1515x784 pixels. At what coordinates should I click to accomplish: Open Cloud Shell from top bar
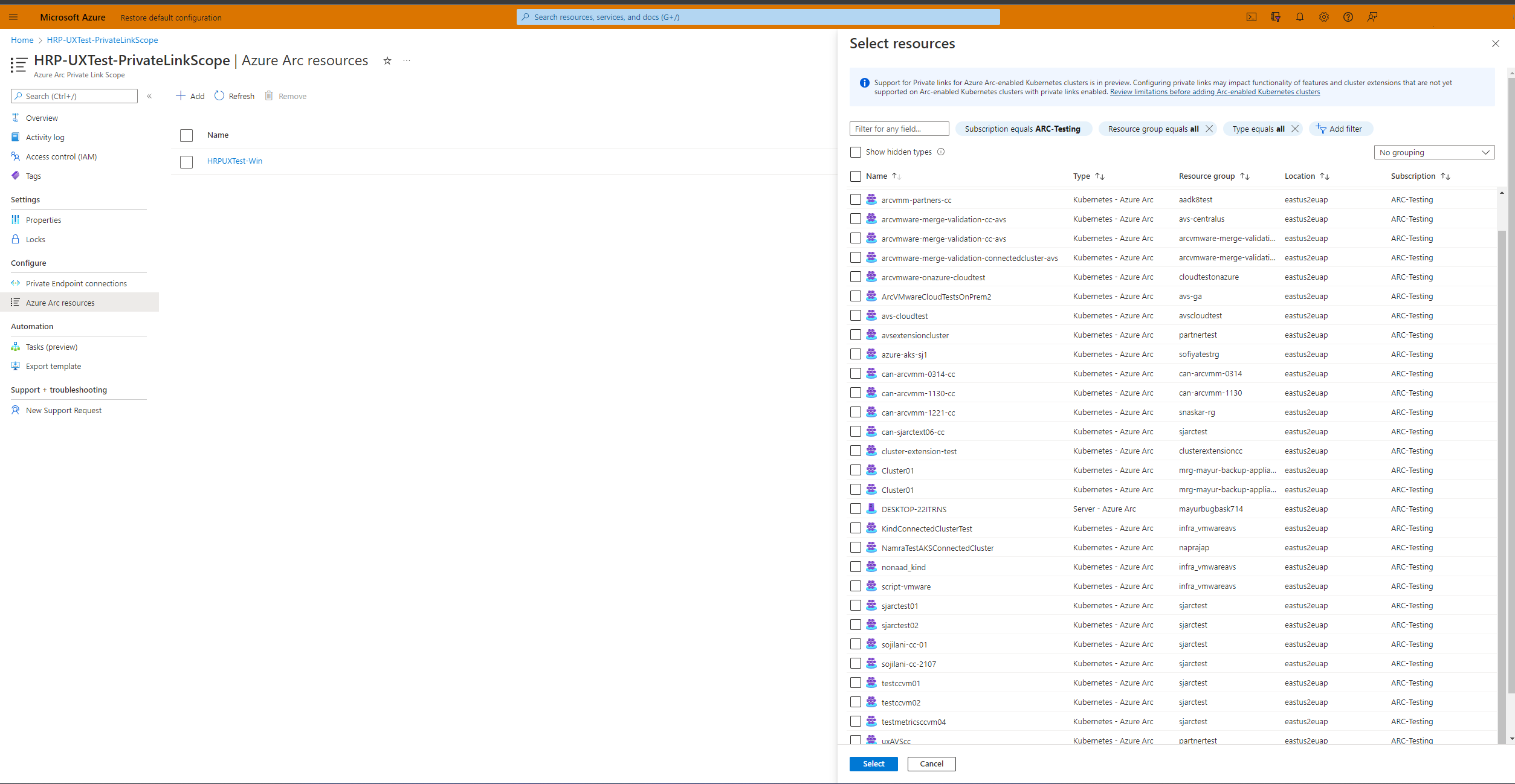point(1251,17)
